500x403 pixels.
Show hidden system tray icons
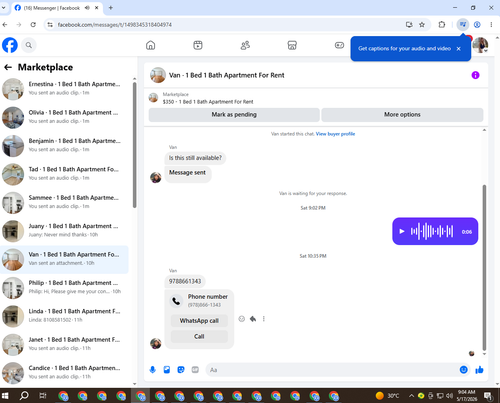click(x=411, y=396)
